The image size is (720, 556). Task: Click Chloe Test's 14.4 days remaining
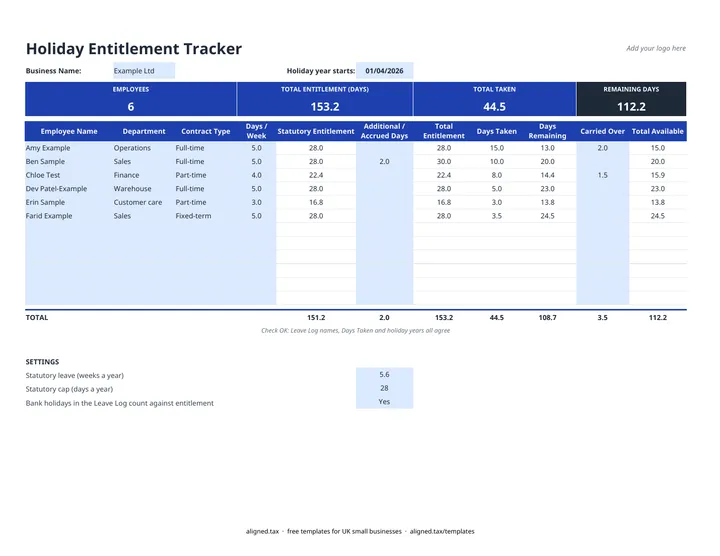point(547,175)
